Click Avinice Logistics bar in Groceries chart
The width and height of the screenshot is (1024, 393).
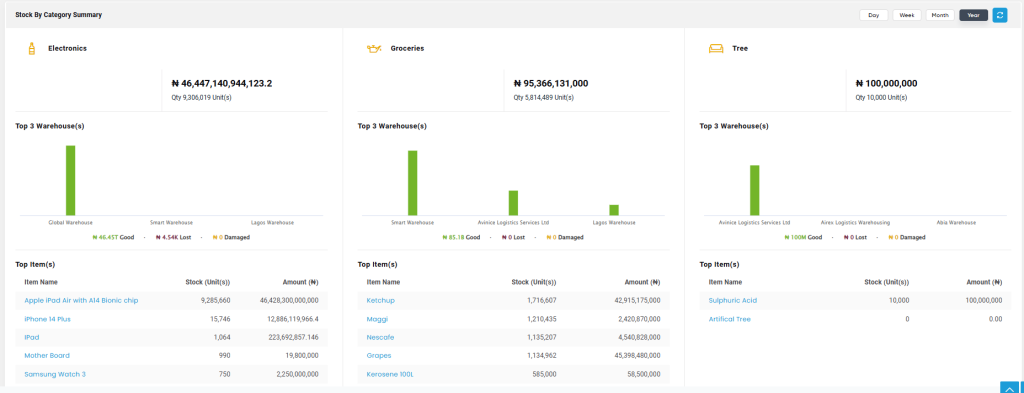tap(513, 203)
